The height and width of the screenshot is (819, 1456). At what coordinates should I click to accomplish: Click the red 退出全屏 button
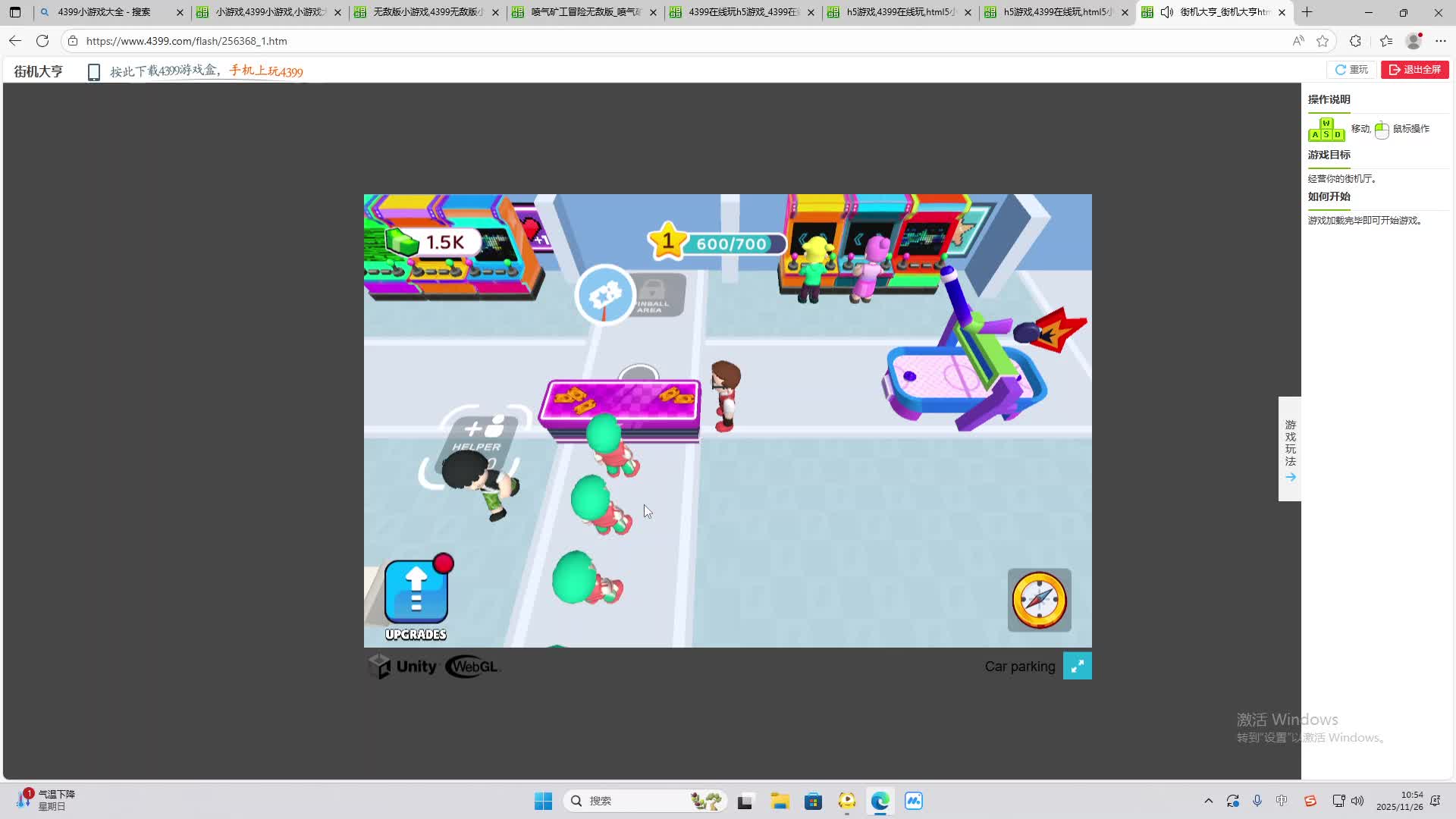[1414, 70]
